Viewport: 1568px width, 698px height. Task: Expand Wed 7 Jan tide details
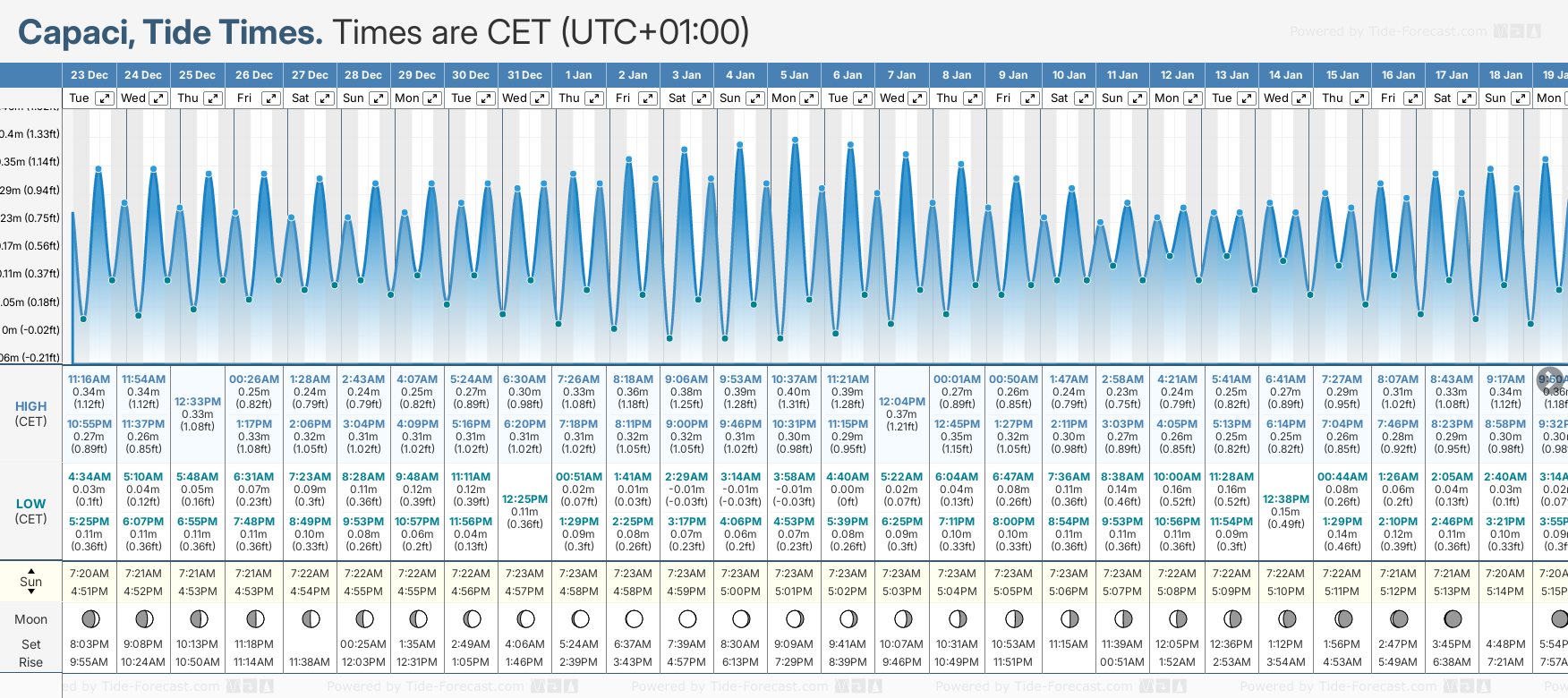[x=917, y=98]
